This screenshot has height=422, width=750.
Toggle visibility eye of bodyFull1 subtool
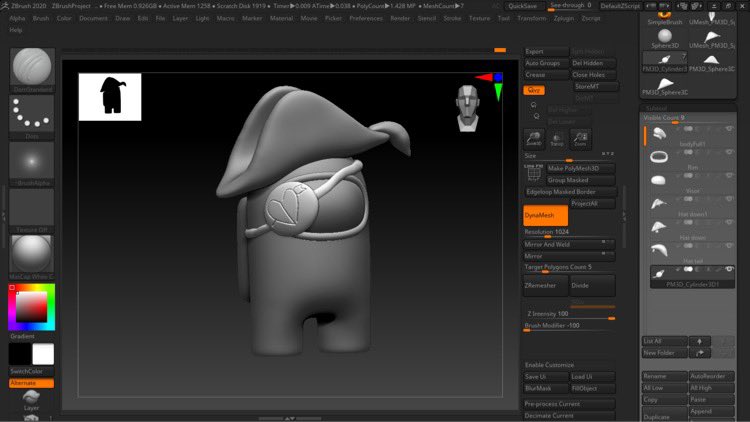coord(728,129)
